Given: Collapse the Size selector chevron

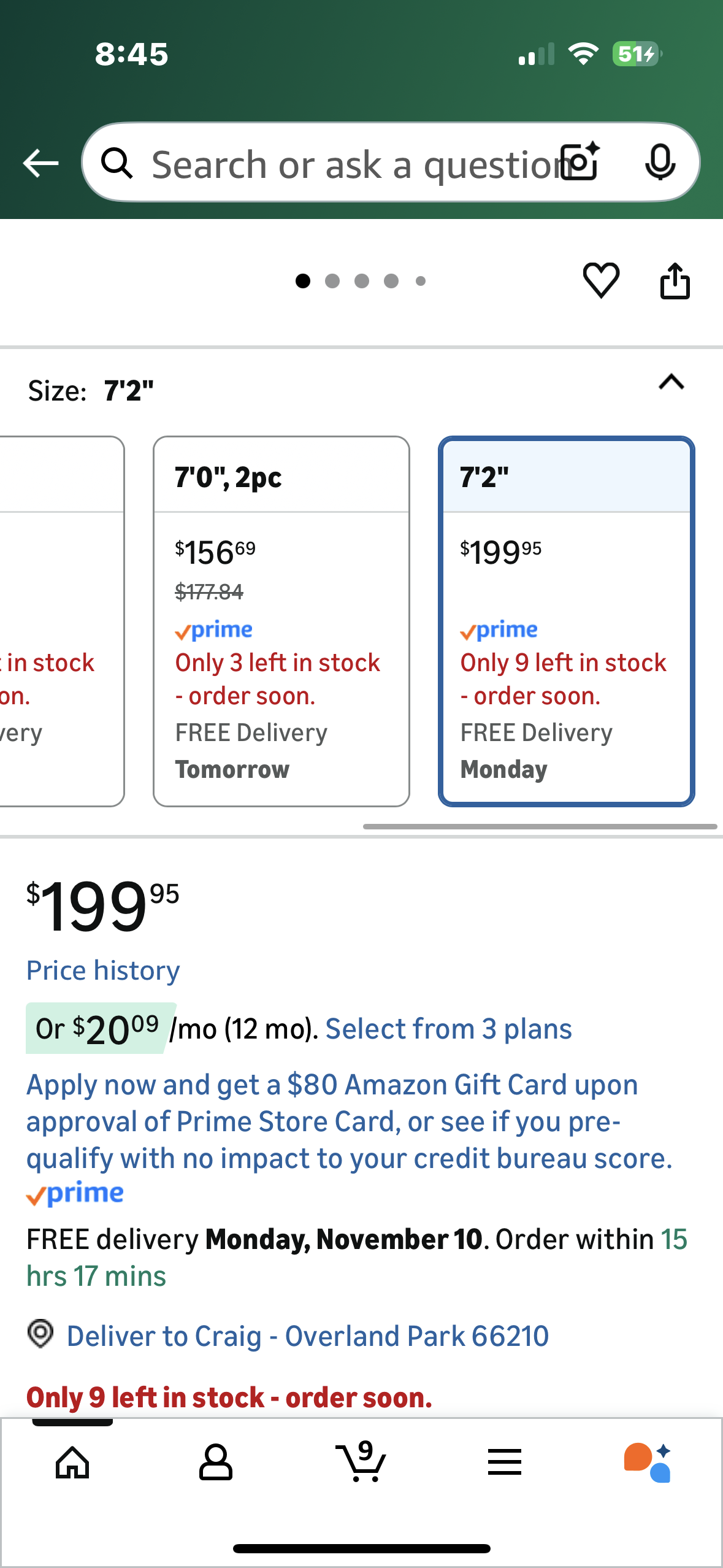Looking at the screenshot, I should coord(671,383).
